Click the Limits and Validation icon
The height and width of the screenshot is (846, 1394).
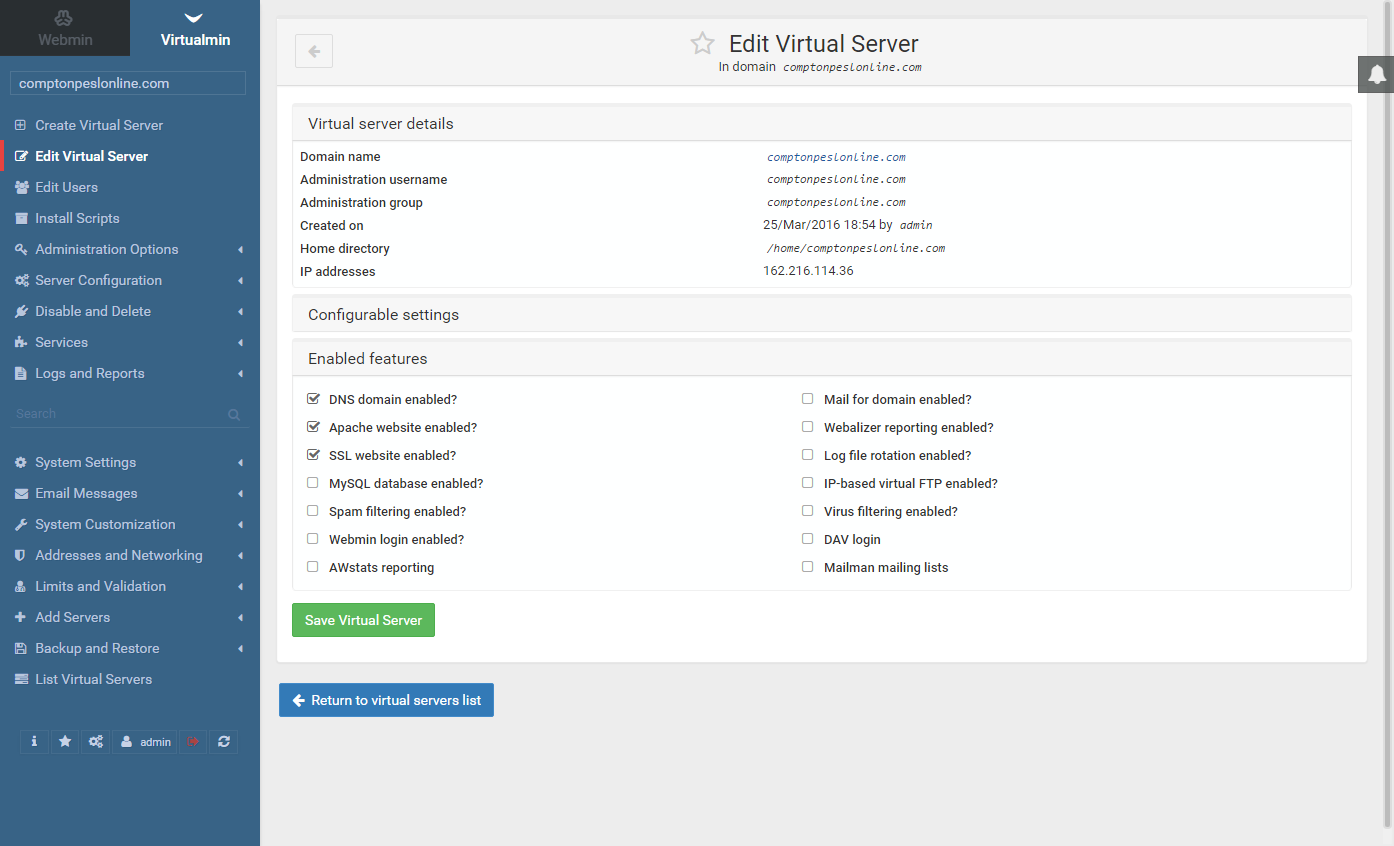[21, 586]
